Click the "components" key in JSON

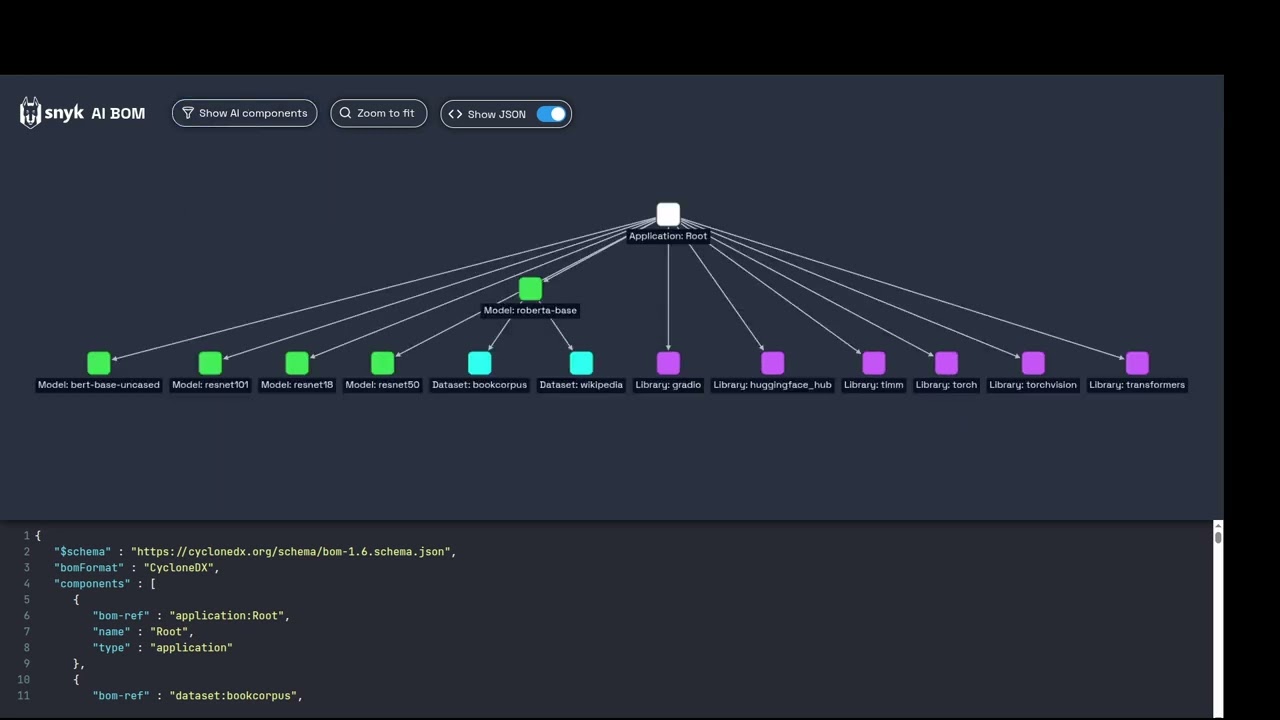pyautogui.click(x=92, y=584)
